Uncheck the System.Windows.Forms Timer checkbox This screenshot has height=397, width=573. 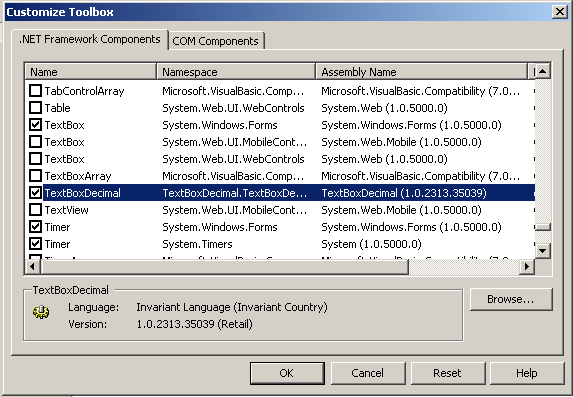click(35, 227)
